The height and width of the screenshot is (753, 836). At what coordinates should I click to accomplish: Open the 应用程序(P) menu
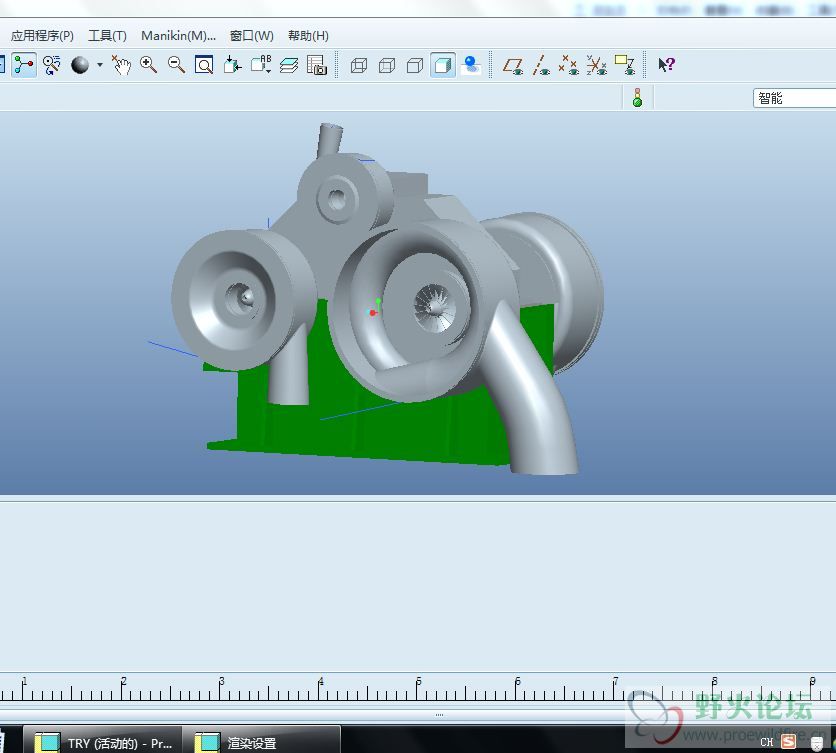tap(42, 36)
